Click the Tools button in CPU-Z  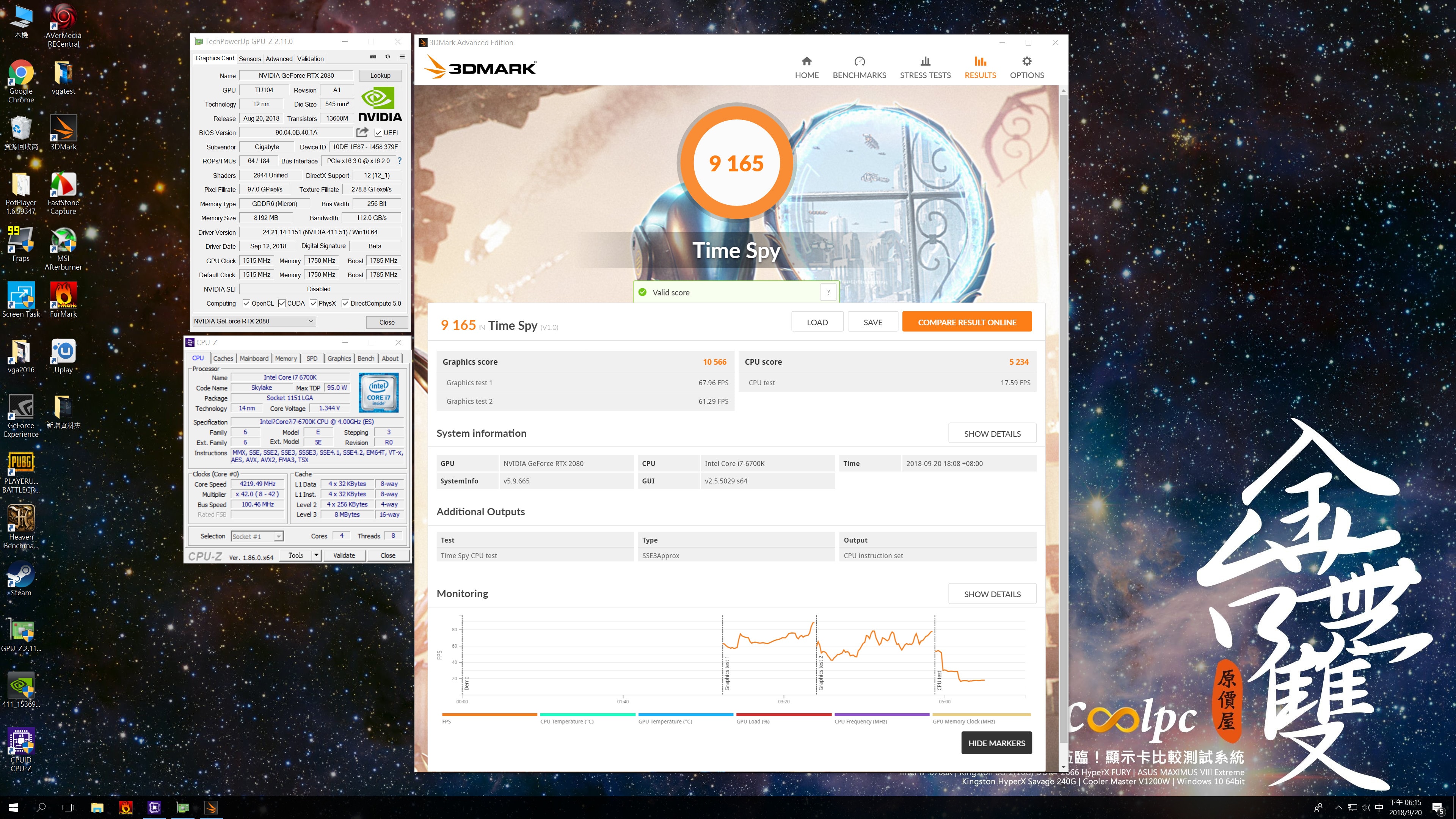(296, 555)
